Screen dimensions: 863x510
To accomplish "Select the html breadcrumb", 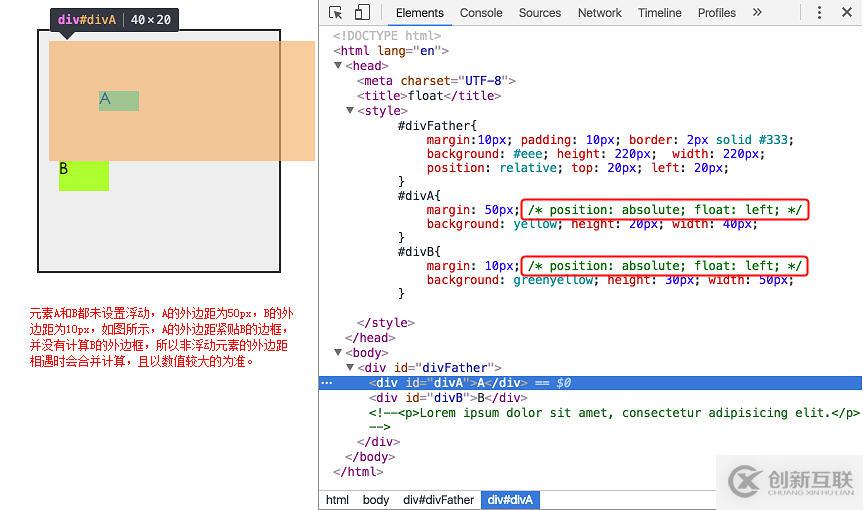I will pyautogui.click(x=337, y=500).
